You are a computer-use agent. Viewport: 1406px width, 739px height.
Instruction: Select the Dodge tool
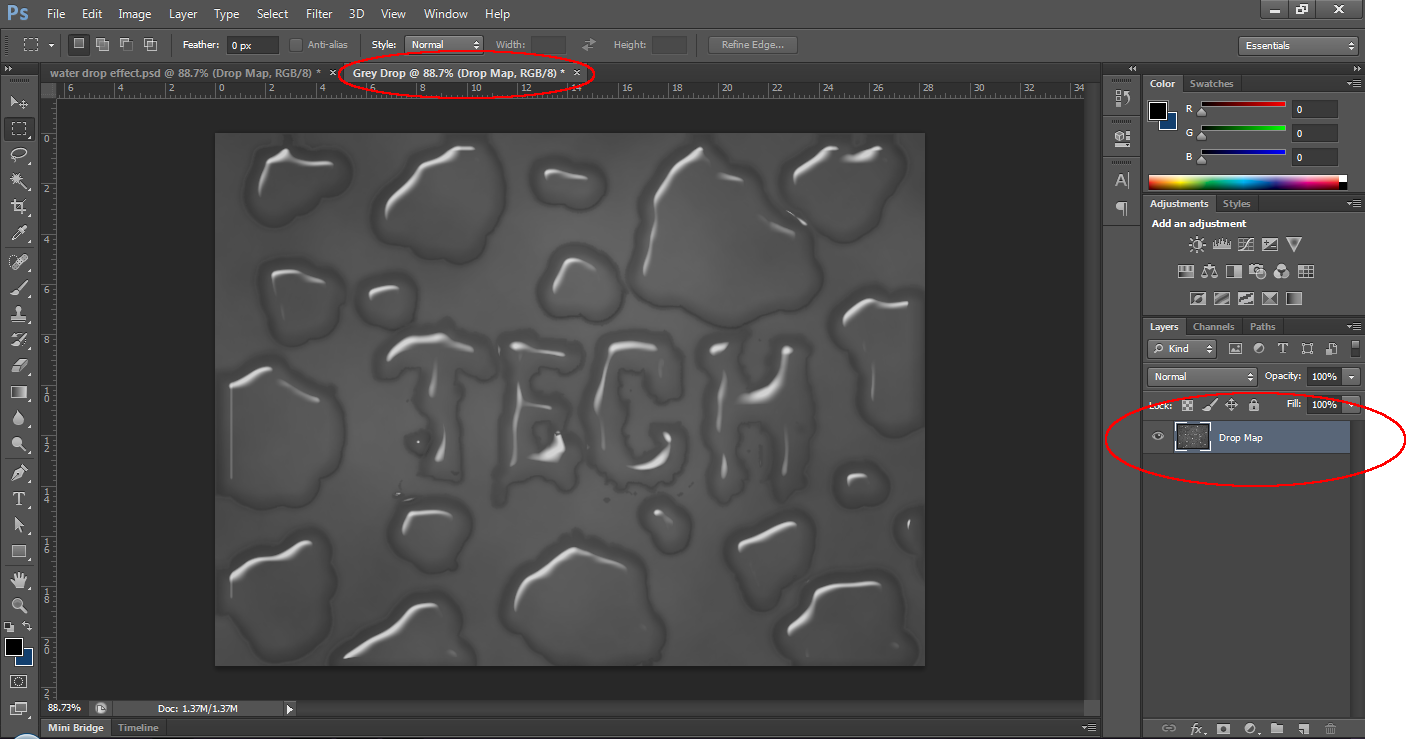tap(19, 444)
